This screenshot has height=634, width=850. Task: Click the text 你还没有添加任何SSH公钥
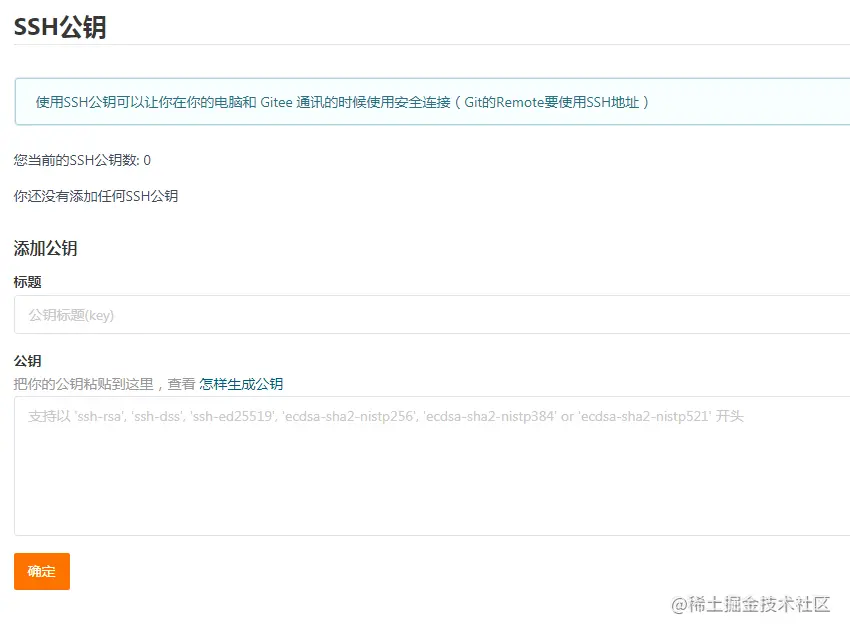click(95, 196)
